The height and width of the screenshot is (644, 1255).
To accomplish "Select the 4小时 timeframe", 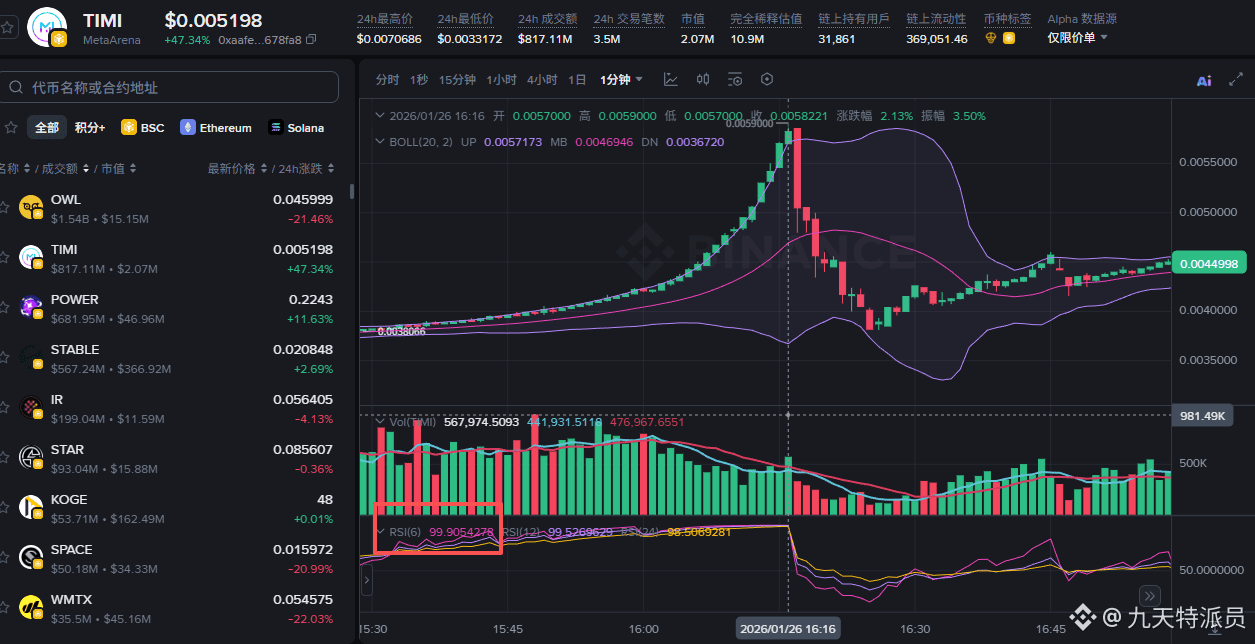I will click(542, 80).
